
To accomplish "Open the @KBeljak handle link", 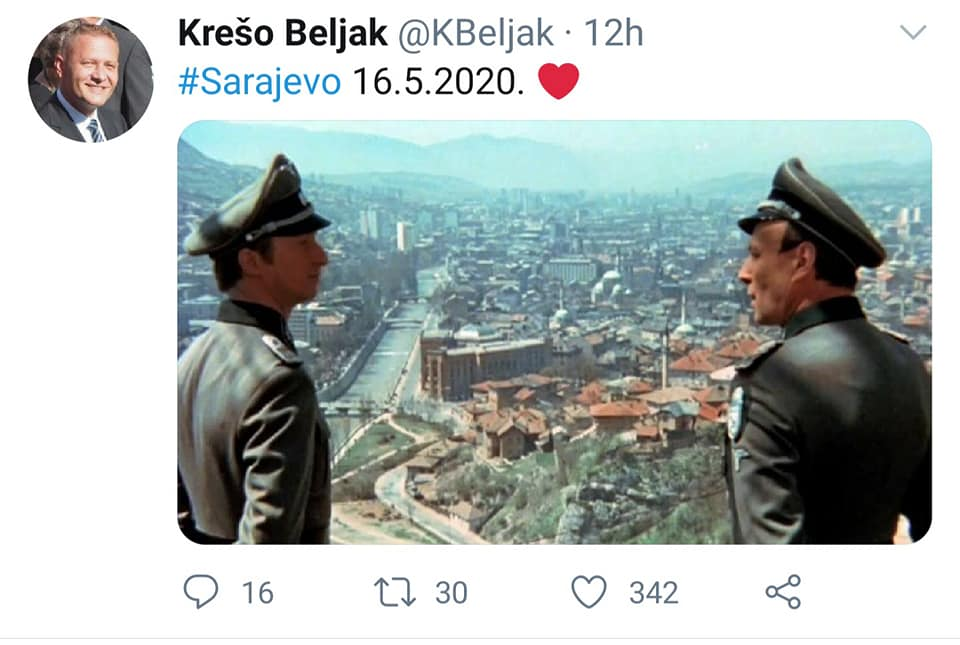I will click(476, 33).
